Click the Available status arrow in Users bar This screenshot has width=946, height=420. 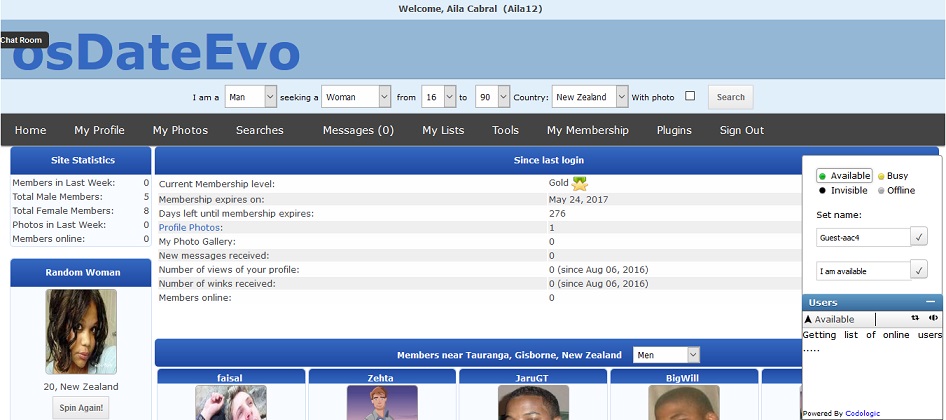click(x=808, y=319)
